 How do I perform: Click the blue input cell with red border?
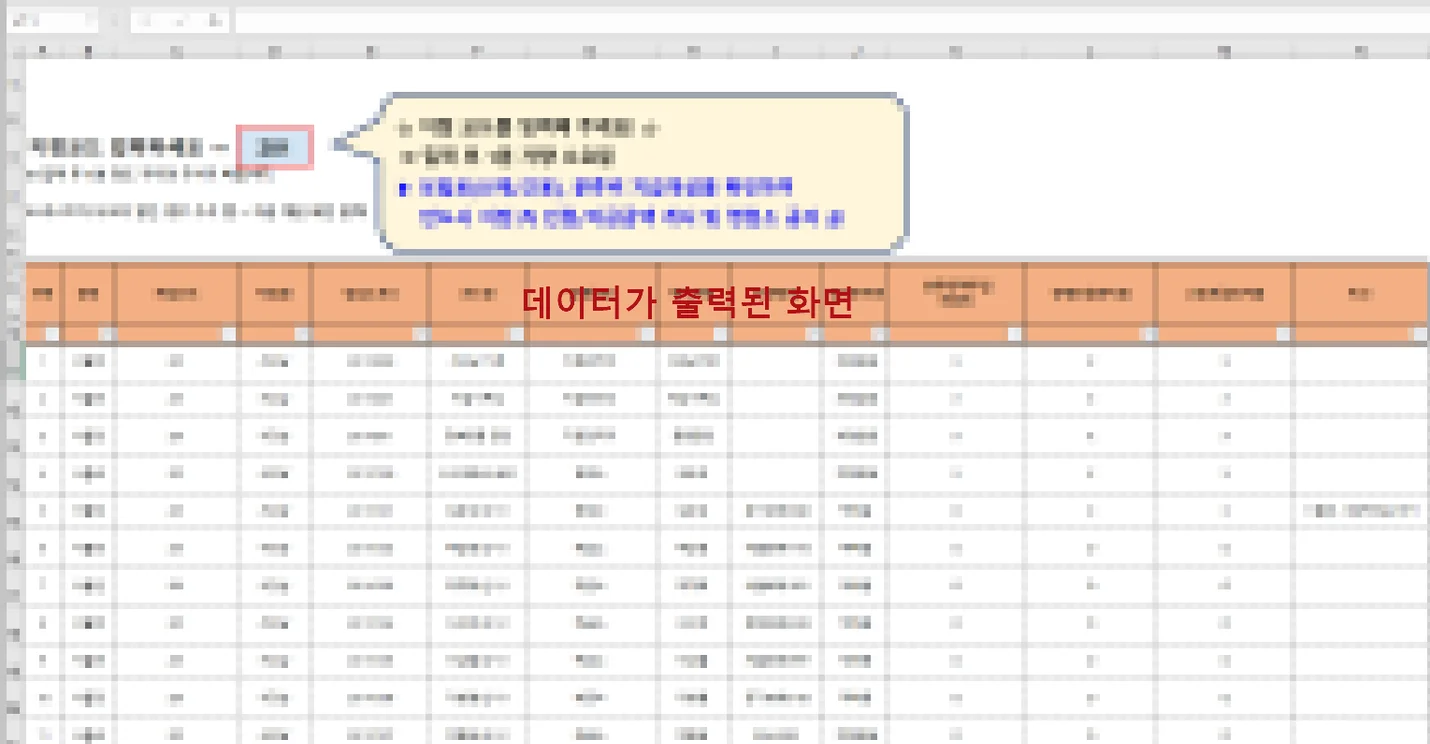[x=275, y=147]
